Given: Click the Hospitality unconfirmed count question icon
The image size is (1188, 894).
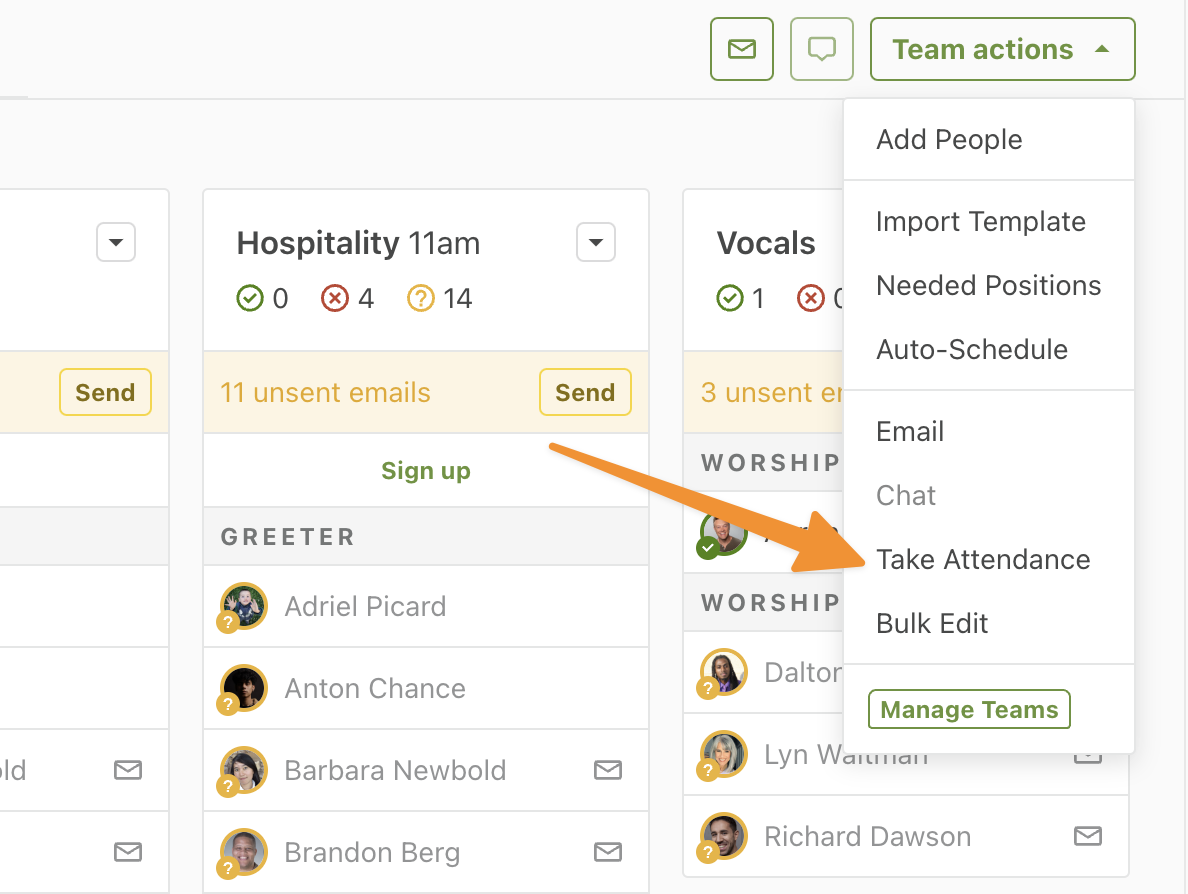Looking at the screenshot, I should tap(421, 299).
